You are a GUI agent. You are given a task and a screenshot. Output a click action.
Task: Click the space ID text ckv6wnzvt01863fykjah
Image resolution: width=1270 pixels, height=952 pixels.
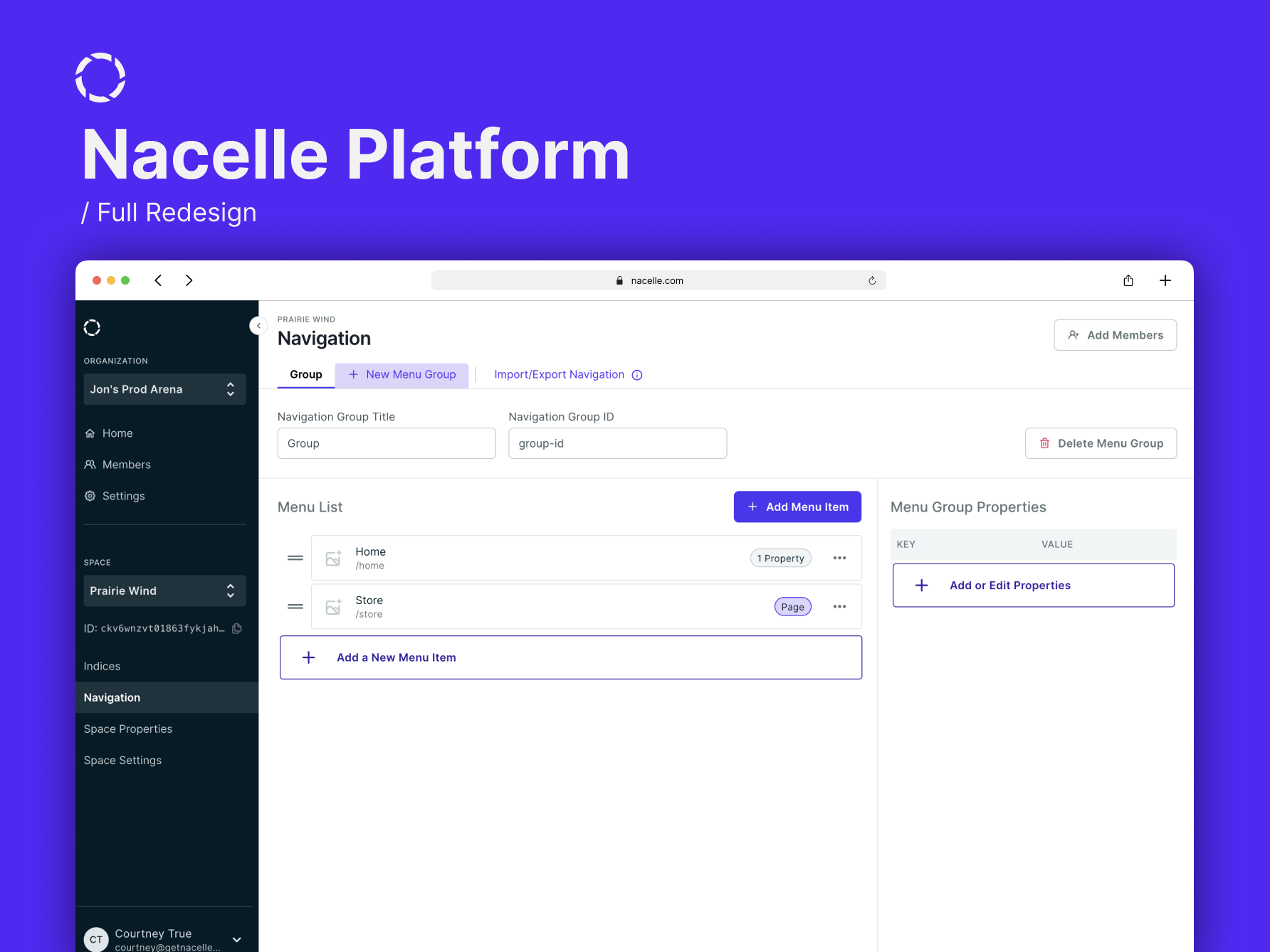(162, 628)
